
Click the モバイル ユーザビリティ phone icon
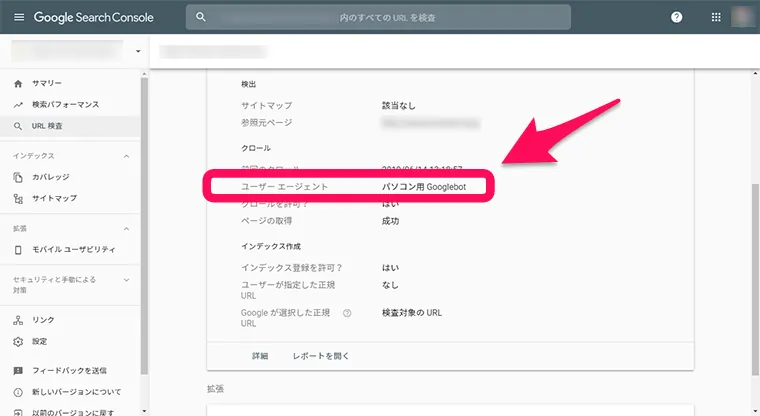(18, 250)
